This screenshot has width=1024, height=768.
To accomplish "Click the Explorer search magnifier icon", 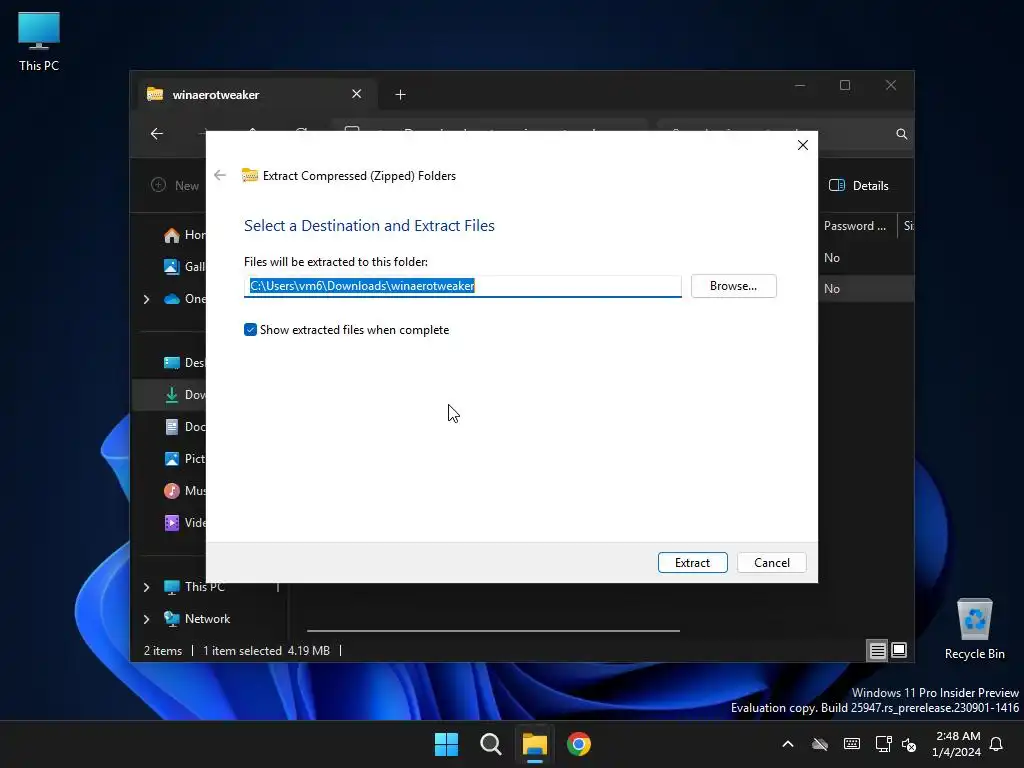I will point(901,134).
